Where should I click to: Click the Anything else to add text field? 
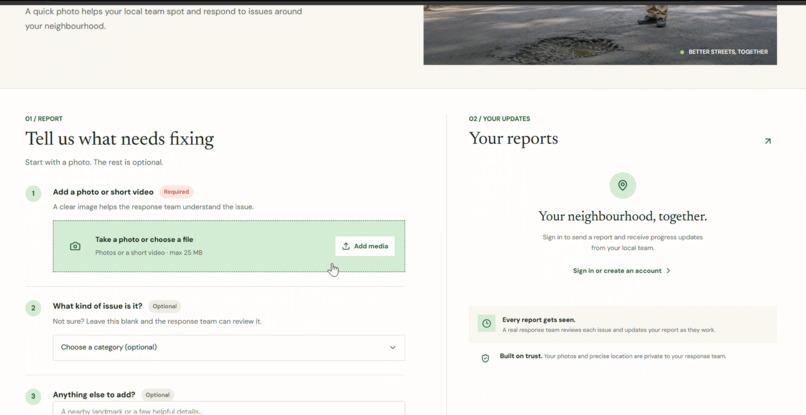click(229, 408)
